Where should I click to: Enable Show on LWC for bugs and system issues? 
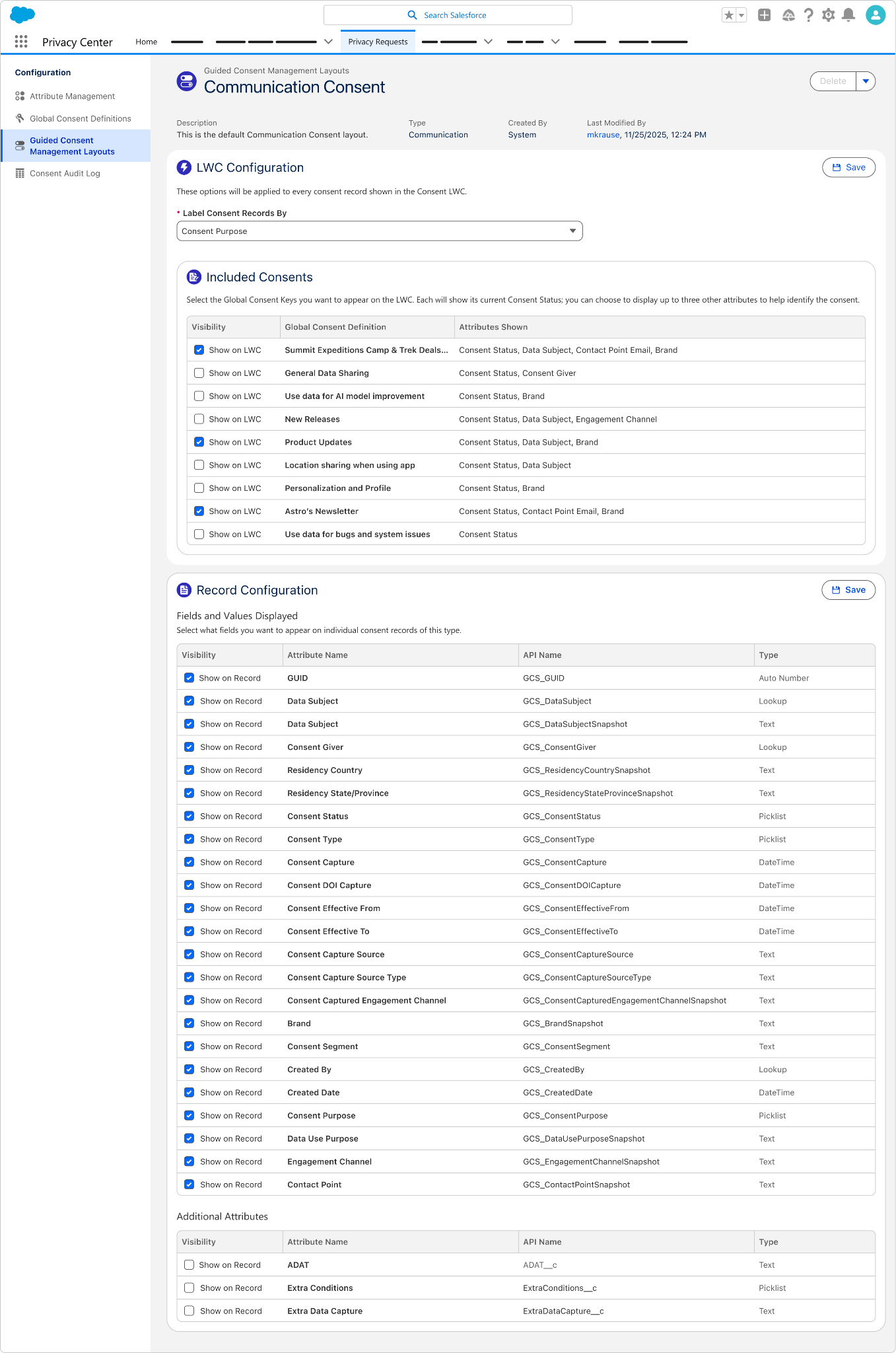pos(199,534)
